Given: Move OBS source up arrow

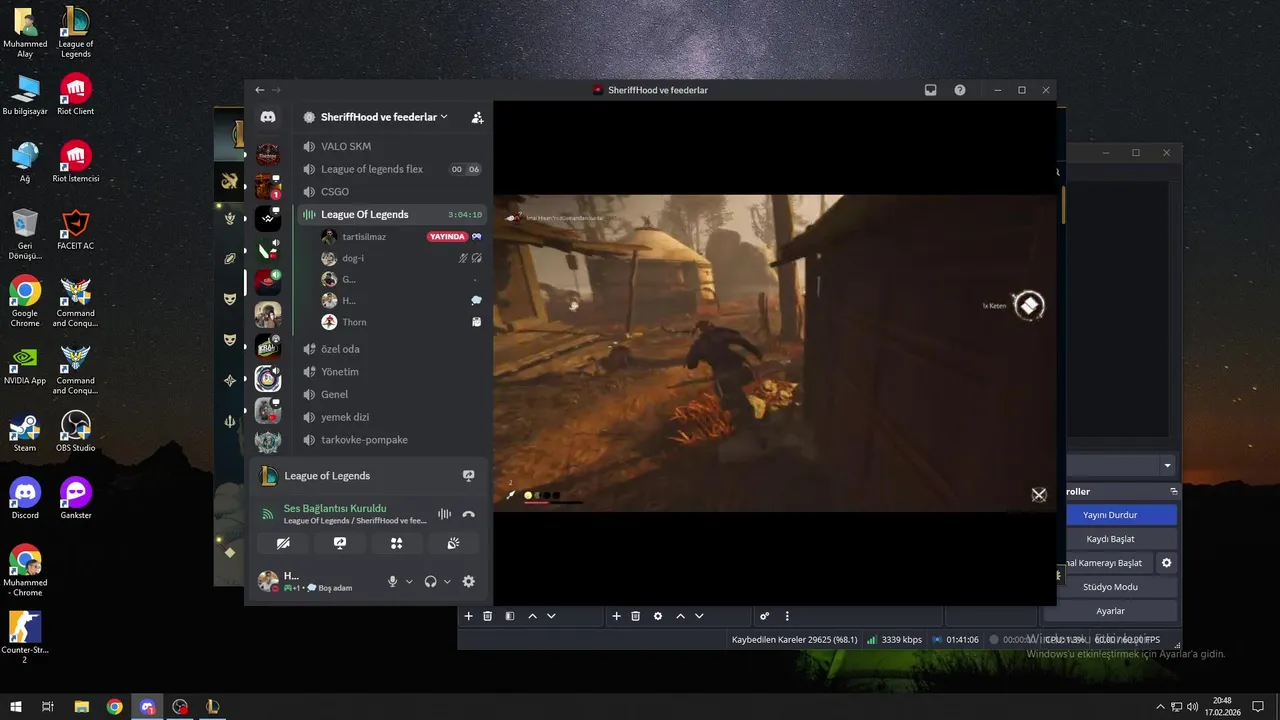Looking at the screenshot, I should pyautogui.click(x=680, y=616).
